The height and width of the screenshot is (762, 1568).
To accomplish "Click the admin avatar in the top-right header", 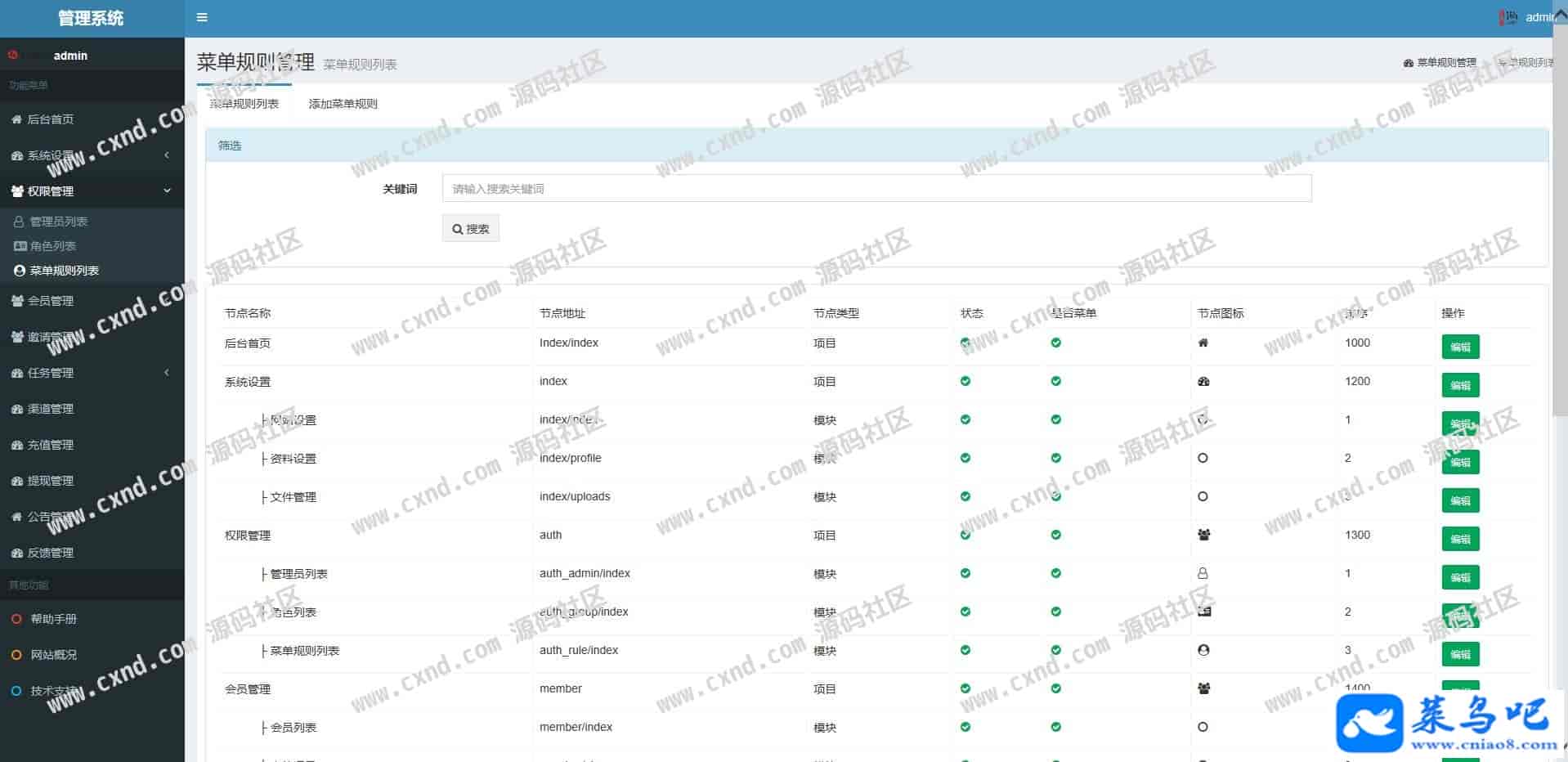I will point(1508,17).
